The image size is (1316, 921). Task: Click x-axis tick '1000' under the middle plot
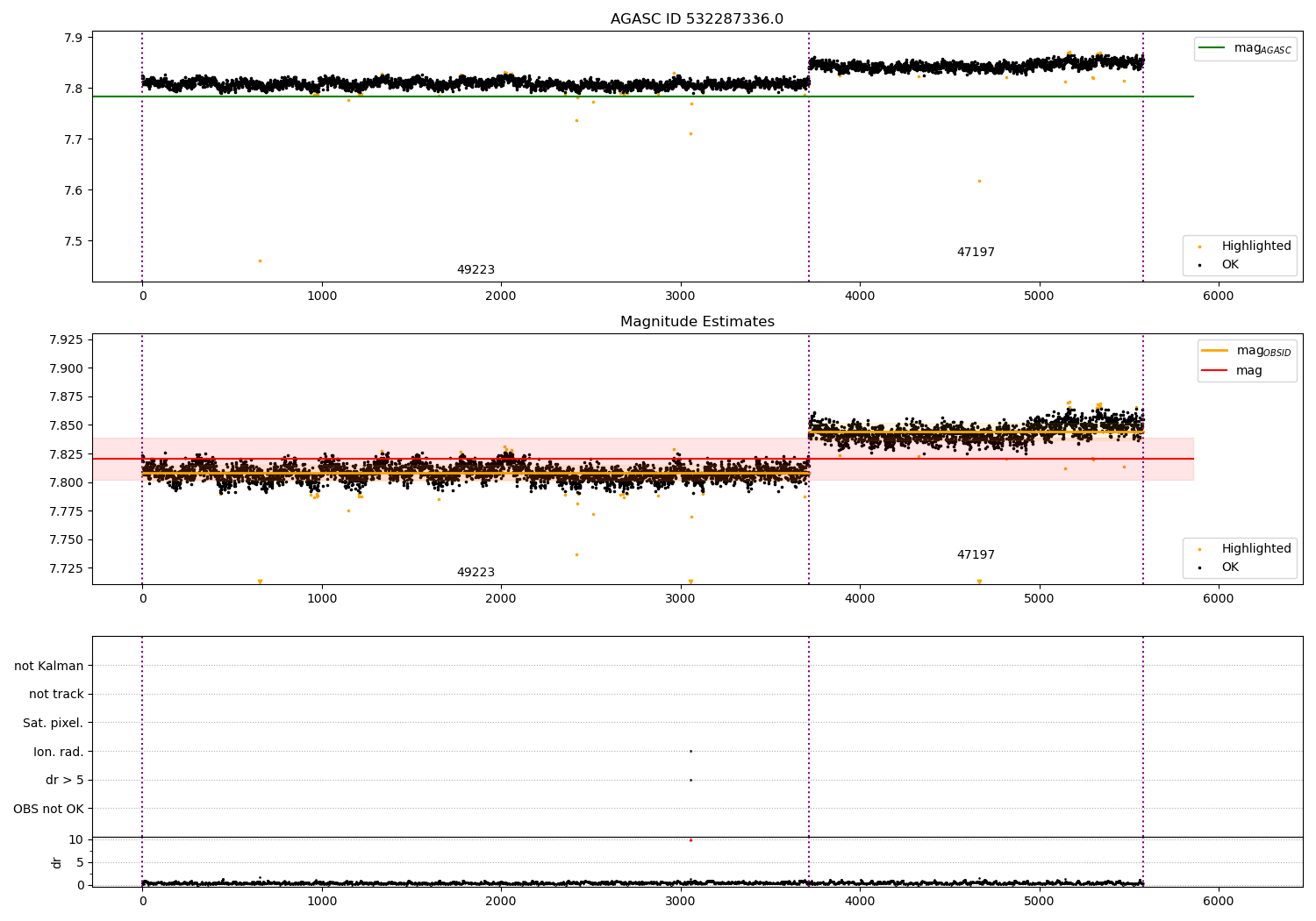(x=322, y=599)
